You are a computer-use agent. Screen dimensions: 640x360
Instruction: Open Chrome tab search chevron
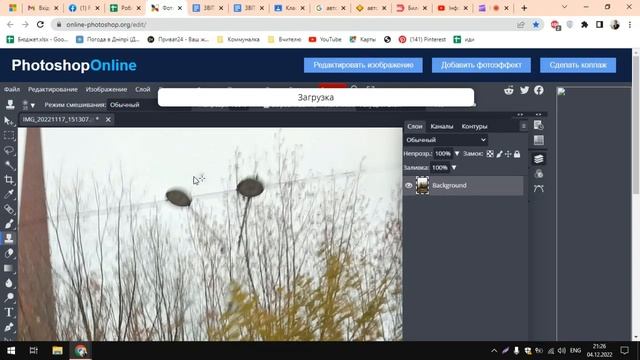click(564, 7)
